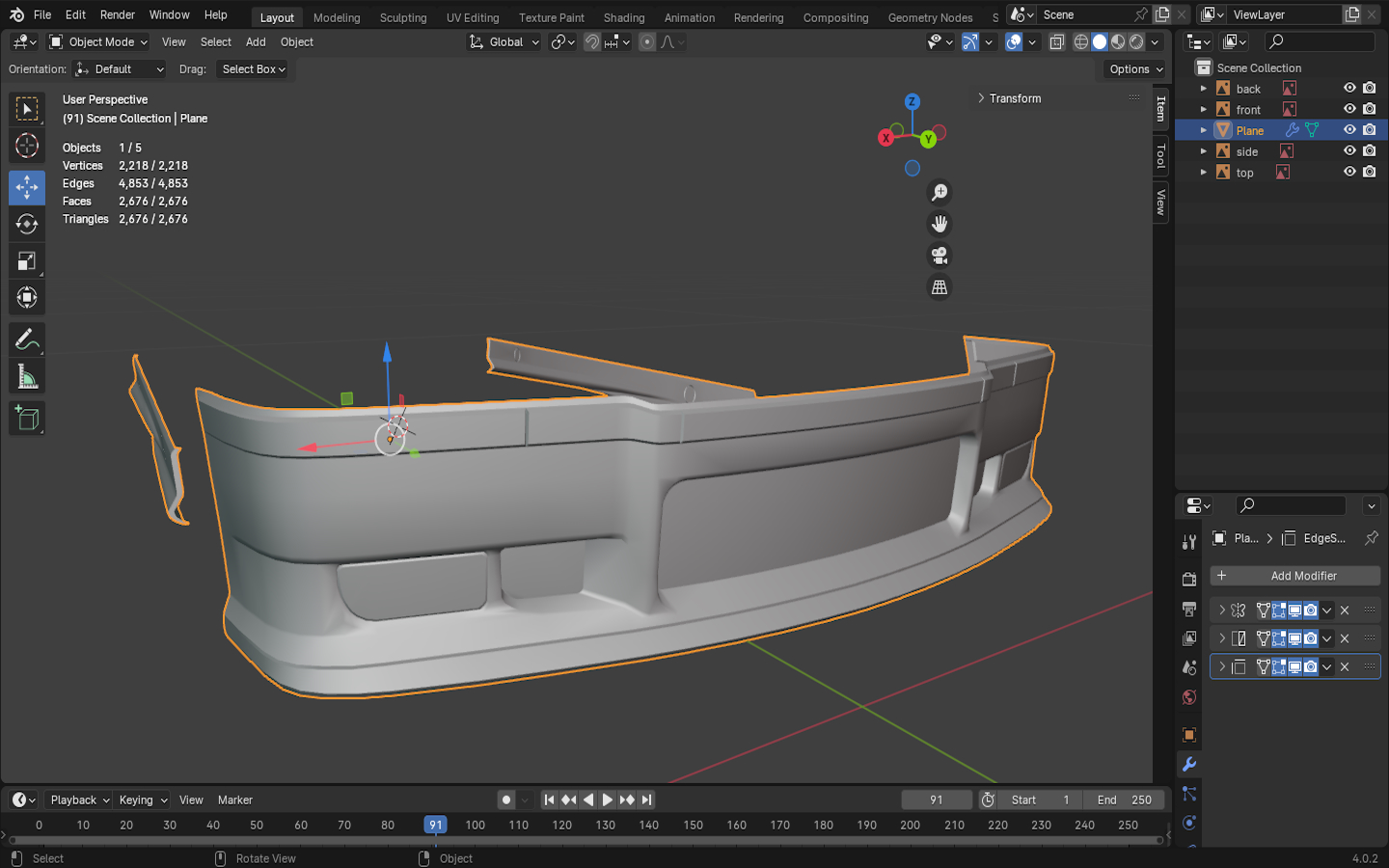Toggle camera view in viewport

(939, 256)
